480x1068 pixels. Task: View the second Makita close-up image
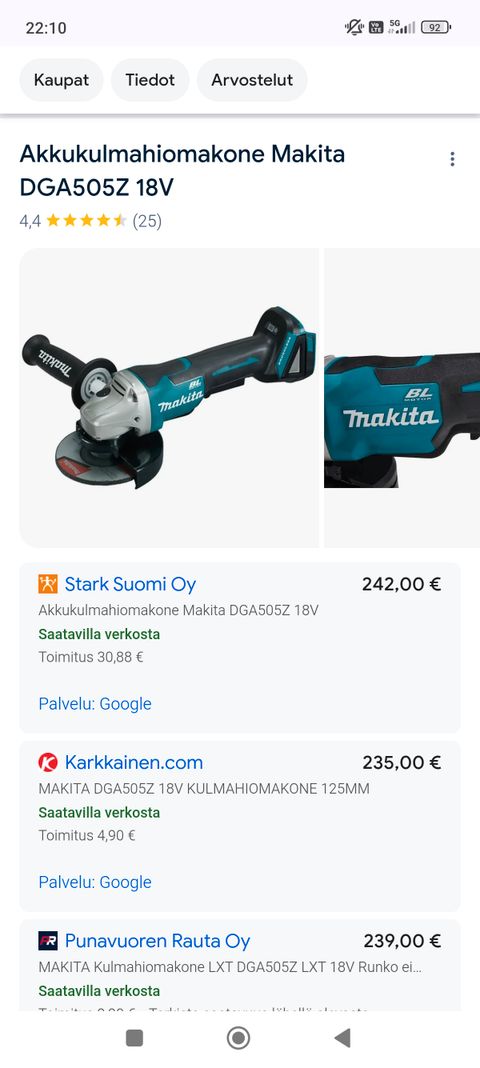click(x=402, y=398)
